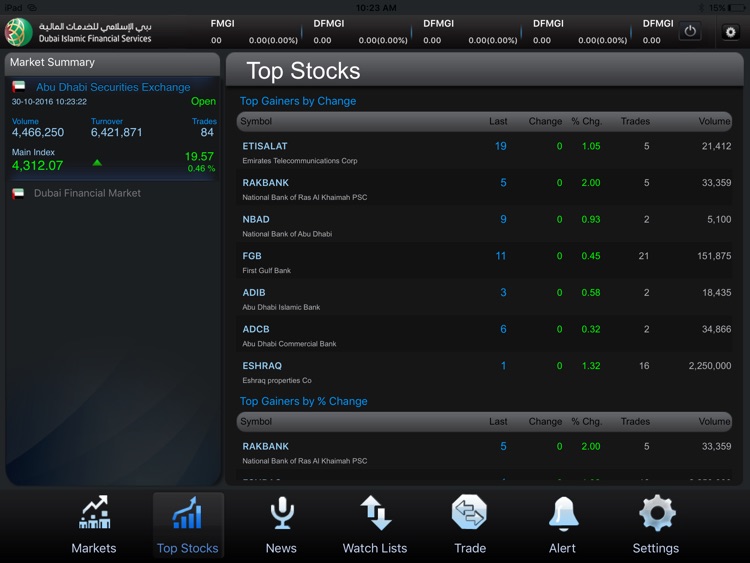Viewport: 750px width, 563px height.
Task: Open FGB First Gulf Bank row
Action: coord(484,261)
